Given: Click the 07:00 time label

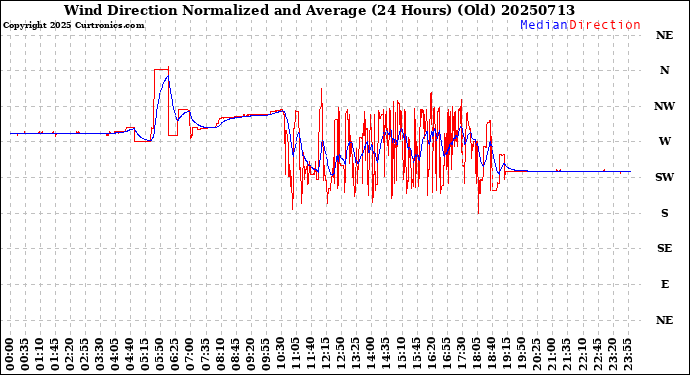Looking at the screenshot, I should [x=190, y=354].
